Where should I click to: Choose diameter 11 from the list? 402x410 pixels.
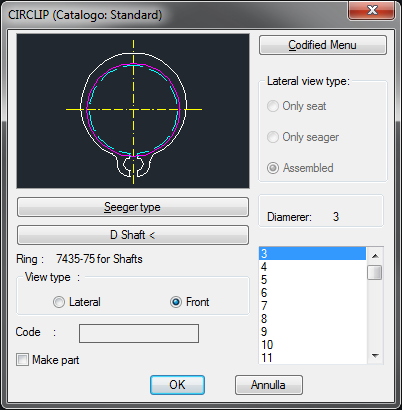click(312, 358)
